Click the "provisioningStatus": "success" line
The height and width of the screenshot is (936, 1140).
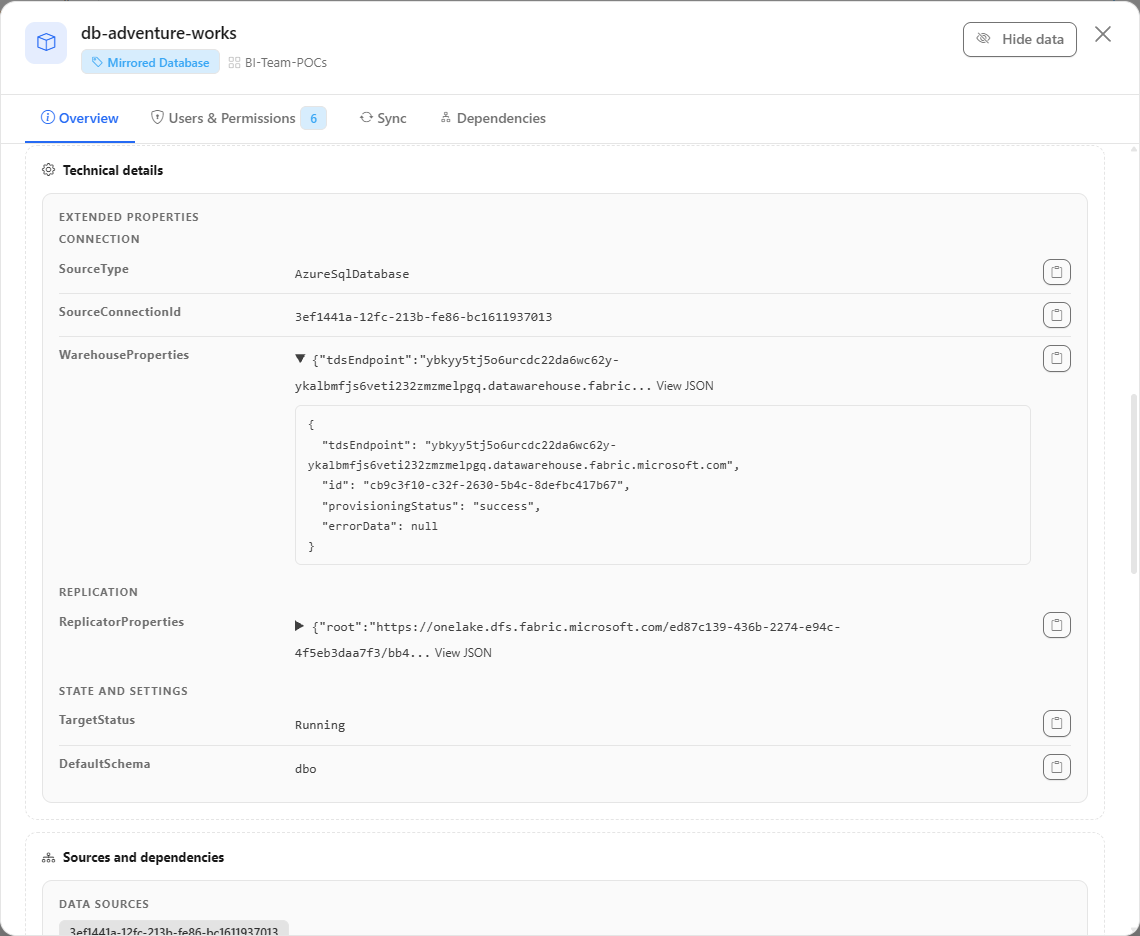click(431, 506)
